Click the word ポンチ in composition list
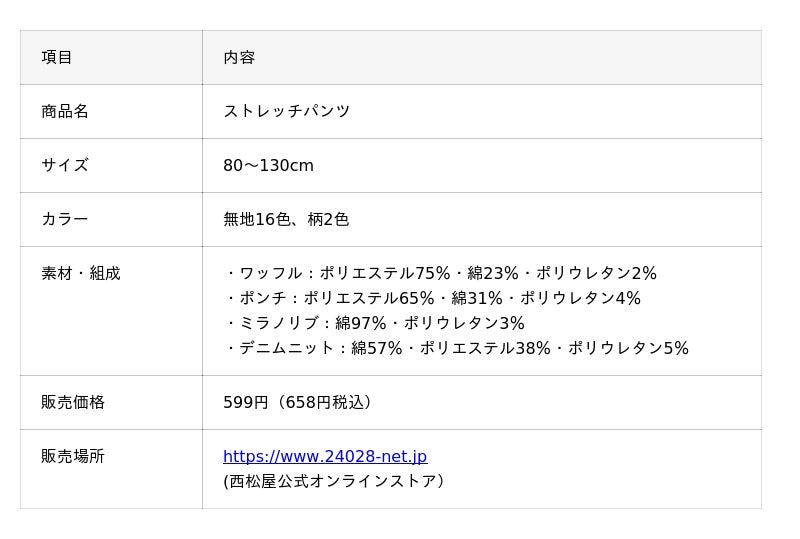 [x=261, y=299]
